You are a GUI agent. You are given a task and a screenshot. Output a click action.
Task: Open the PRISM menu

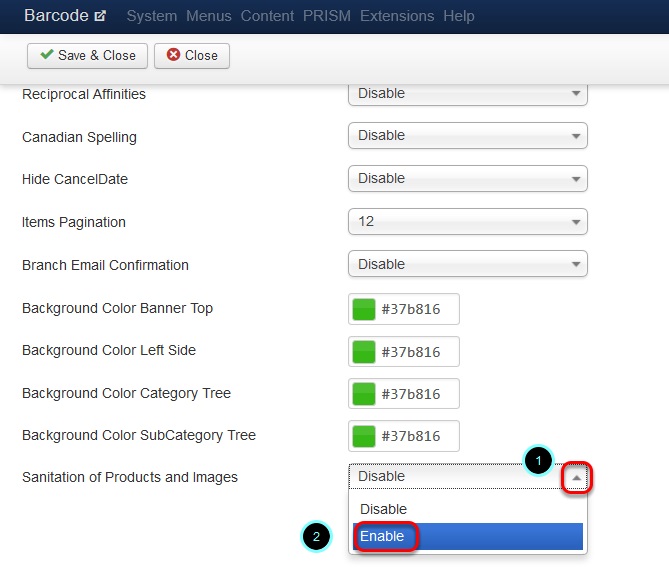pyautogui.click(x=327, y=16)
